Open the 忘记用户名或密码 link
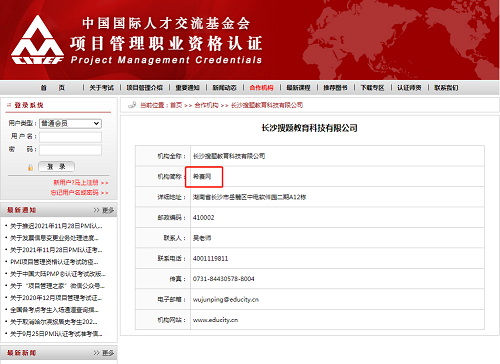Viewport: 500px width, 364px height. [79, 193]
